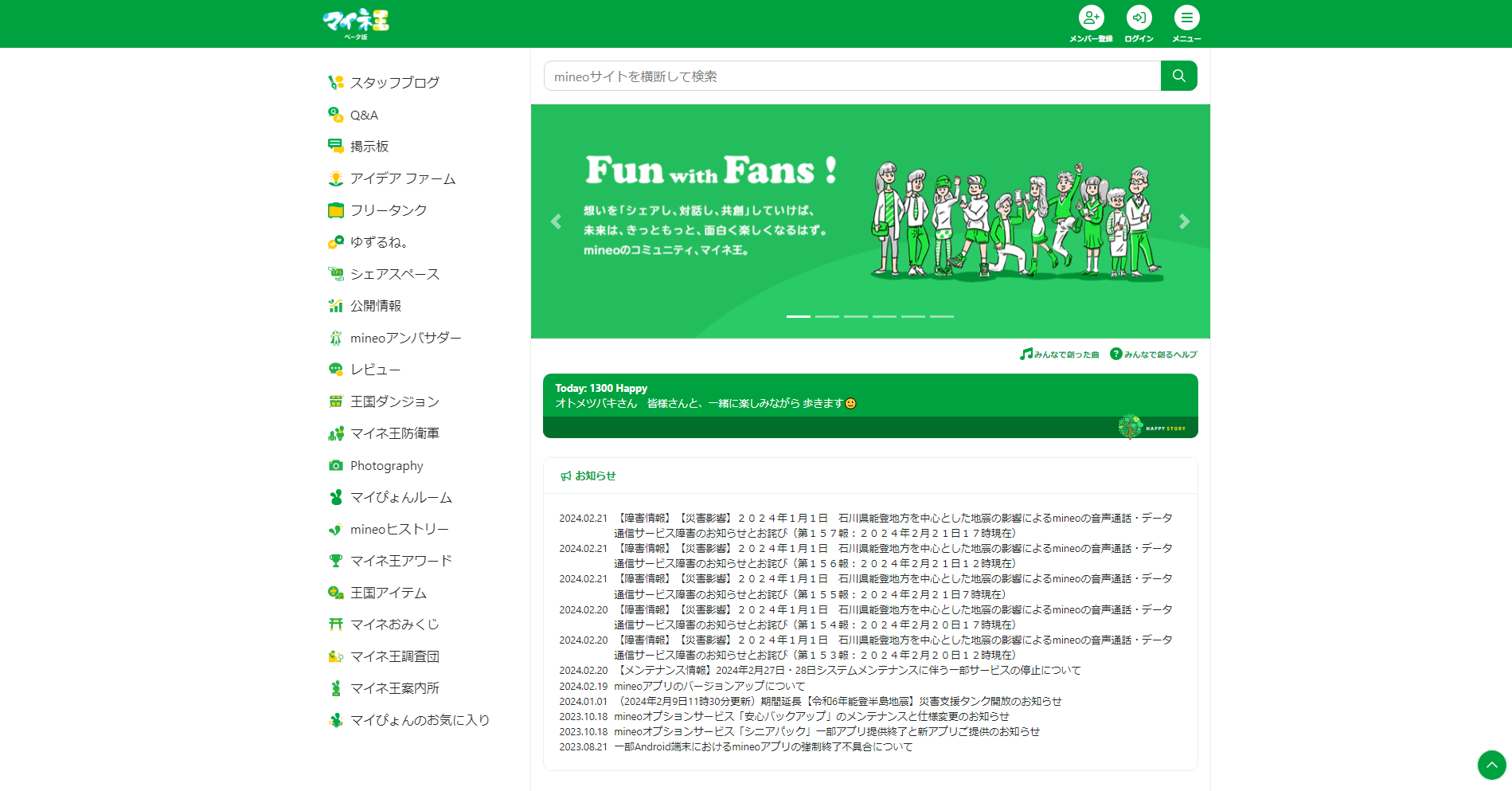Click the アイデアファーム lightbulb icon

click(336, 178)
